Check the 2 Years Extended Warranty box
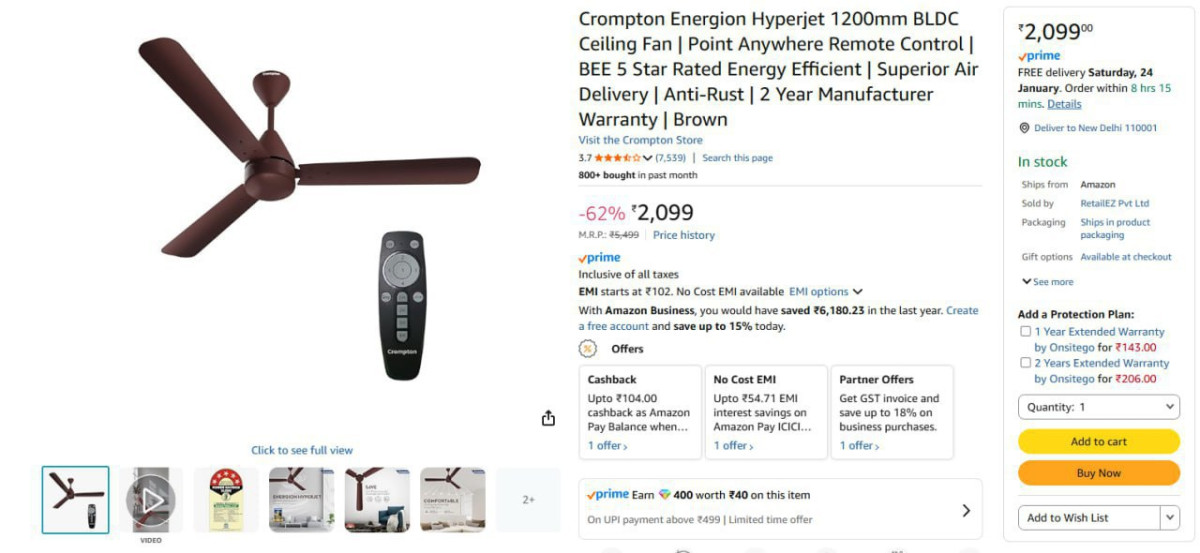The image size is (1200, 553). (1025, 363)
